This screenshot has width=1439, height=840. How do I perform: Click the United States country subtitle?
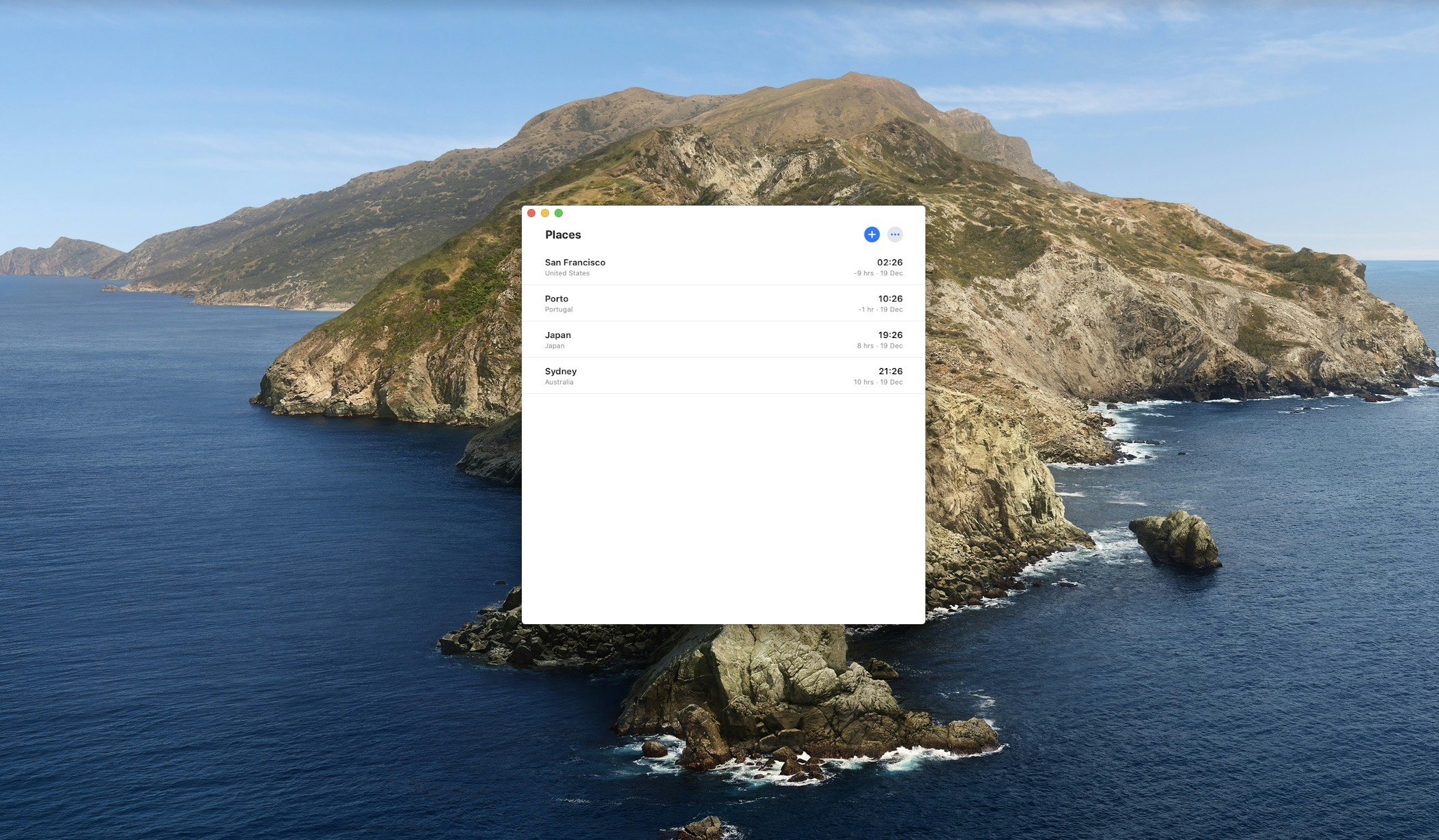click(x=566, y=273)
